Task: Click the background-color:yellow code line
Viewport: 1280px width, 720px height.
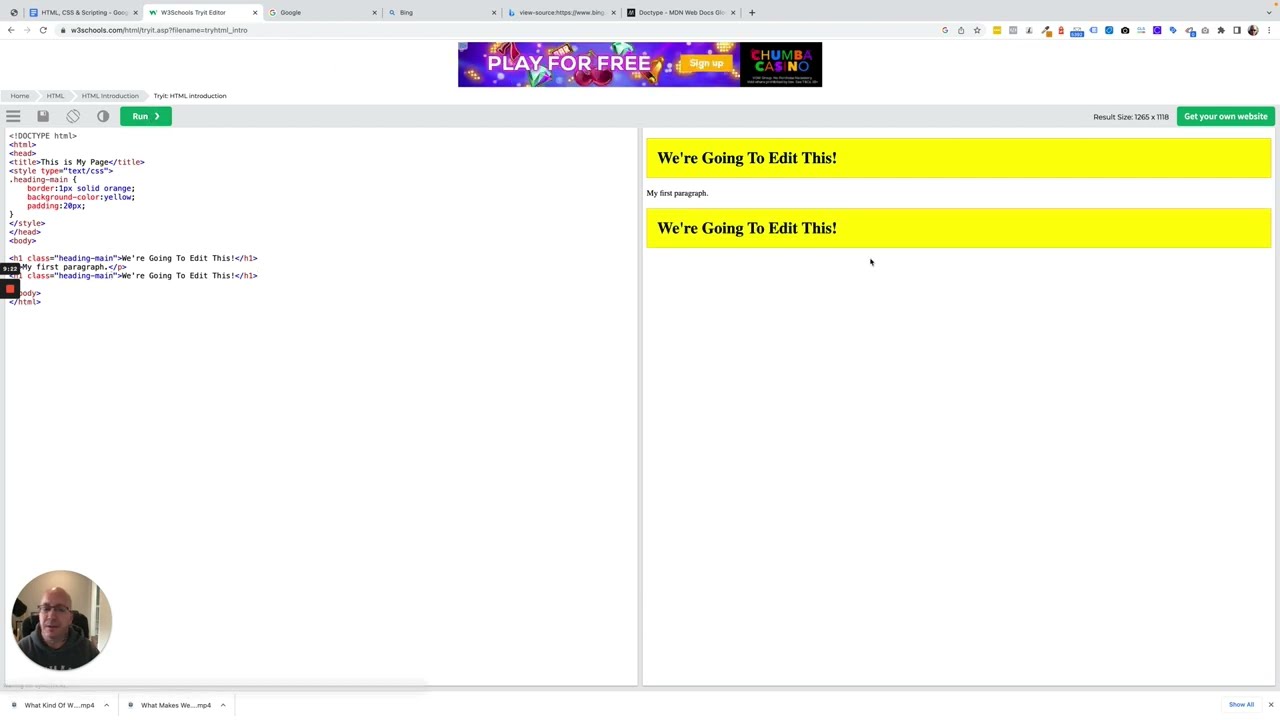Action: [x=81, y=197]
